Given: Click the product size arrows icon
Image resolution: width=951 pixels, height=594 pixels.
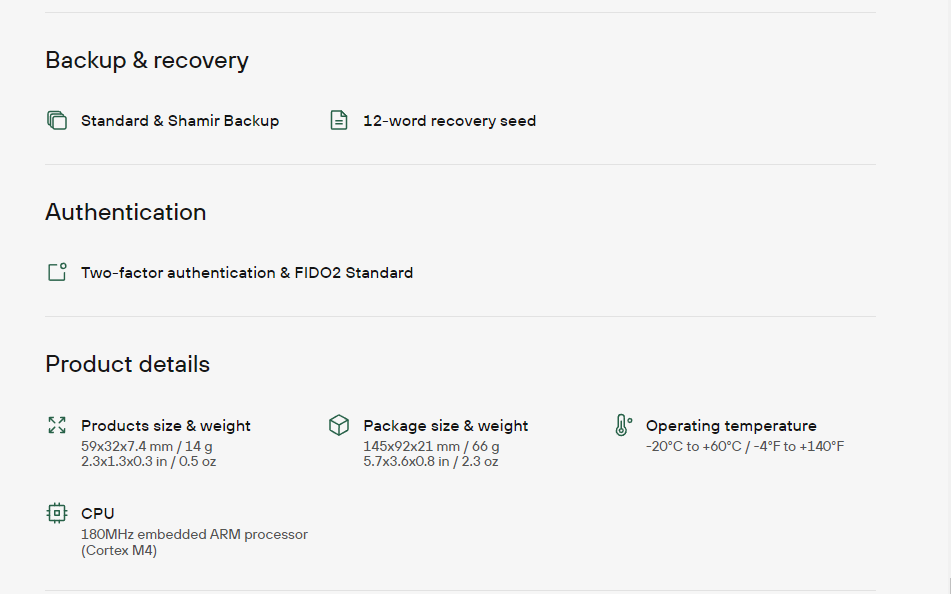Looking at the screenshot, I should (x=57, y=425).
